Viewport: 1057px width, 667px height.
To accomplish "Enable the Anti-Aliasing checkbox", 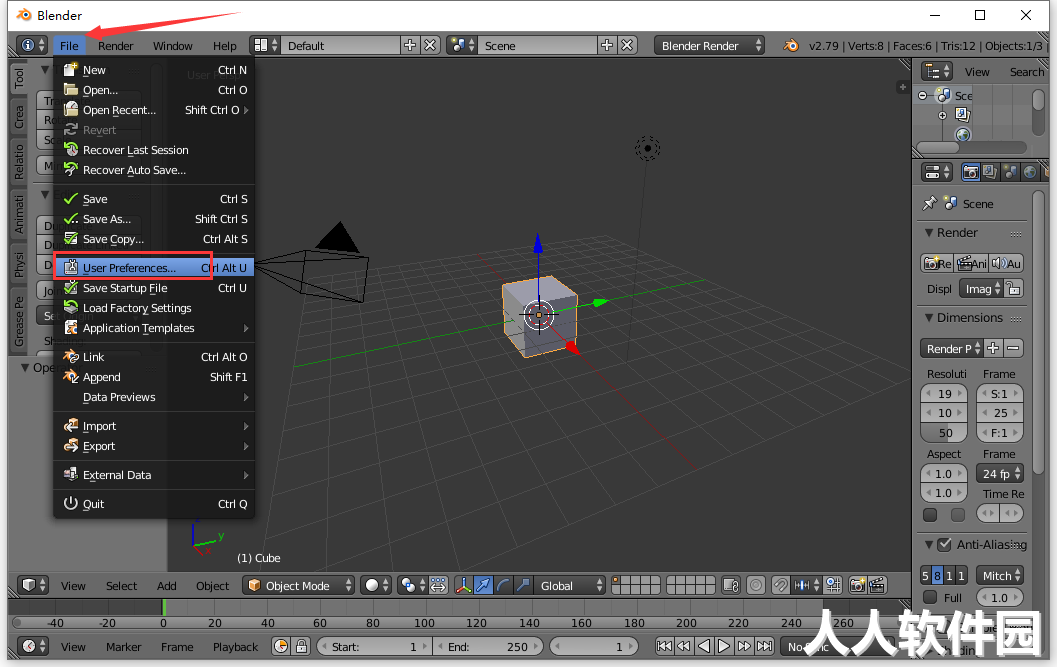I will [x=944, y=544].
